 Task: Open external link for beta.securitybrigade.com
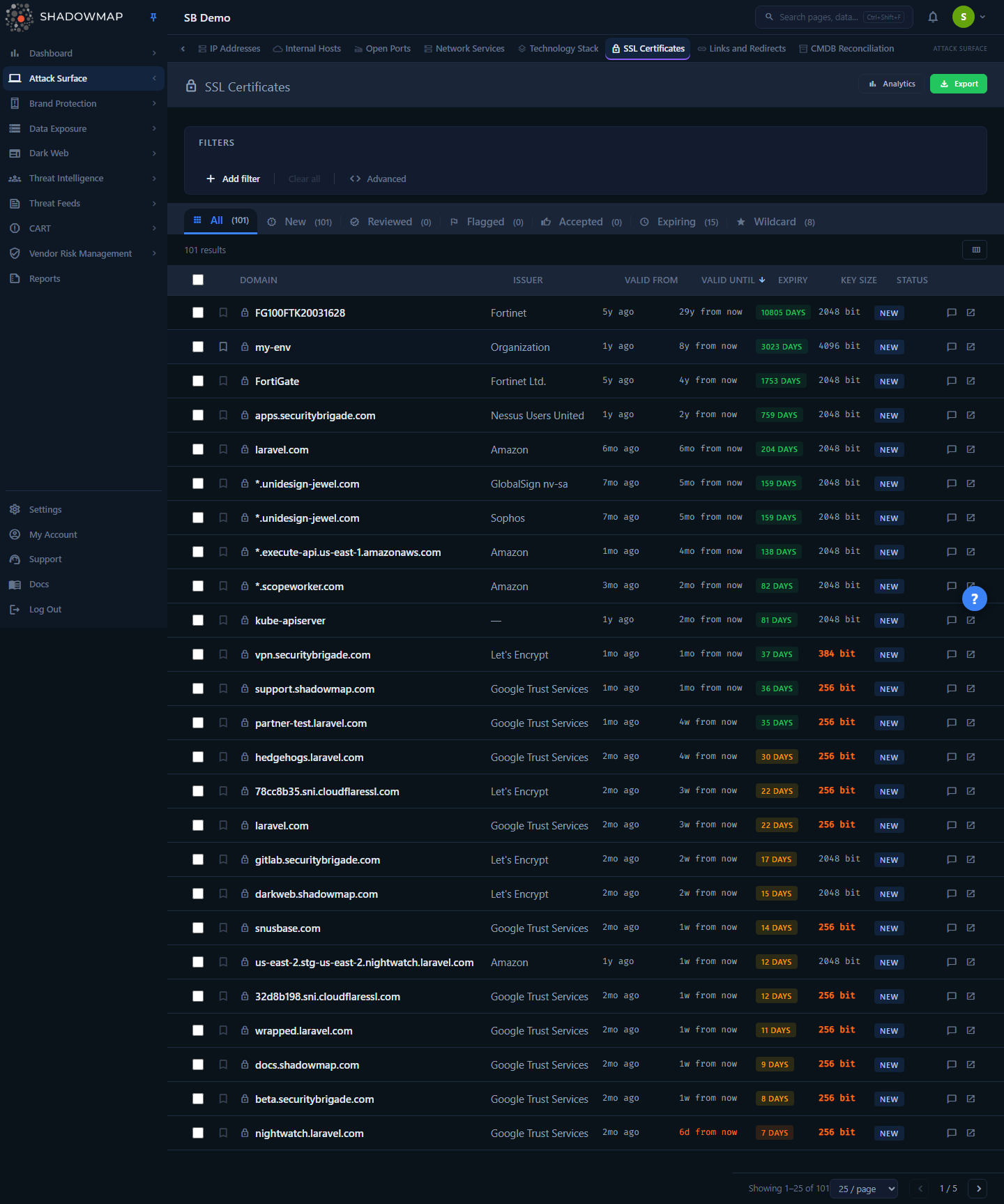tap(971, 1099)
